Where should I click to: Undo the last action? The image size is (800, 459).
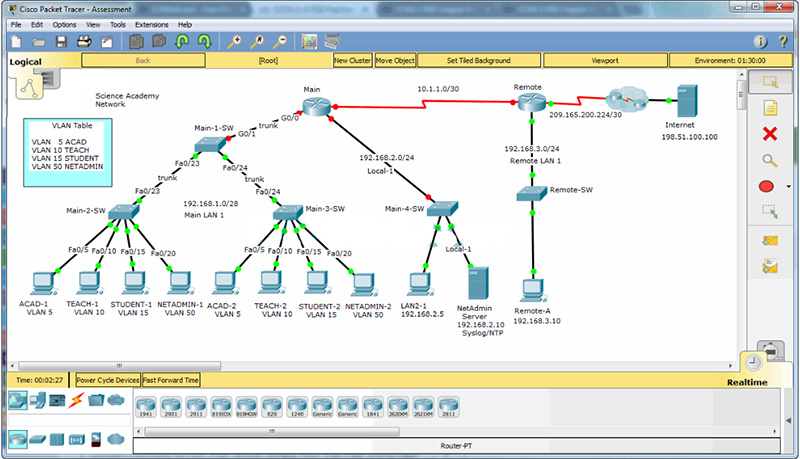pyautogui.click(x=182, y=41)
